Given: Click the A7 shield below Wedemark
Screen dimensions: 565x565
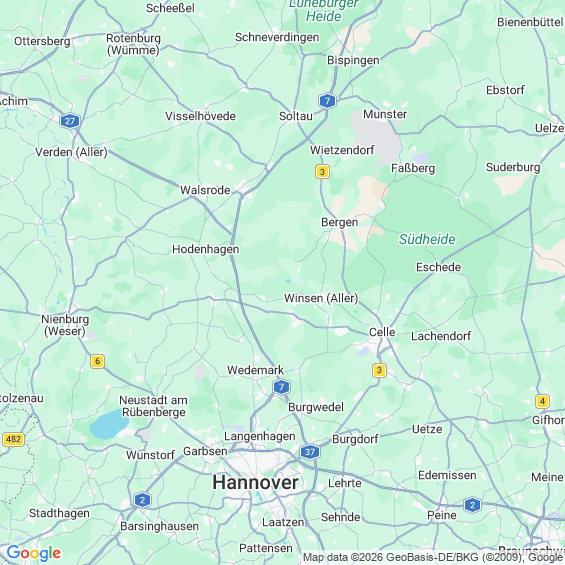Looking at the screenshot, I should tap(281, 387).
